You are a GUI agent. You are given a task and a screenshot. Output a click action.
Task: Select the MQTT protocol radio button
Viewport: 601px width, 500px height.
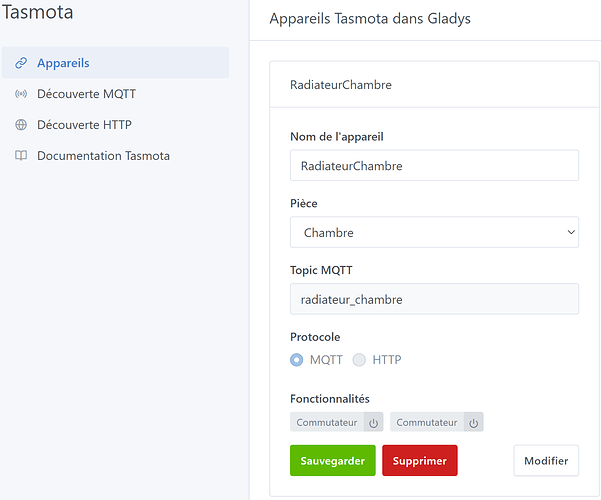296,360
